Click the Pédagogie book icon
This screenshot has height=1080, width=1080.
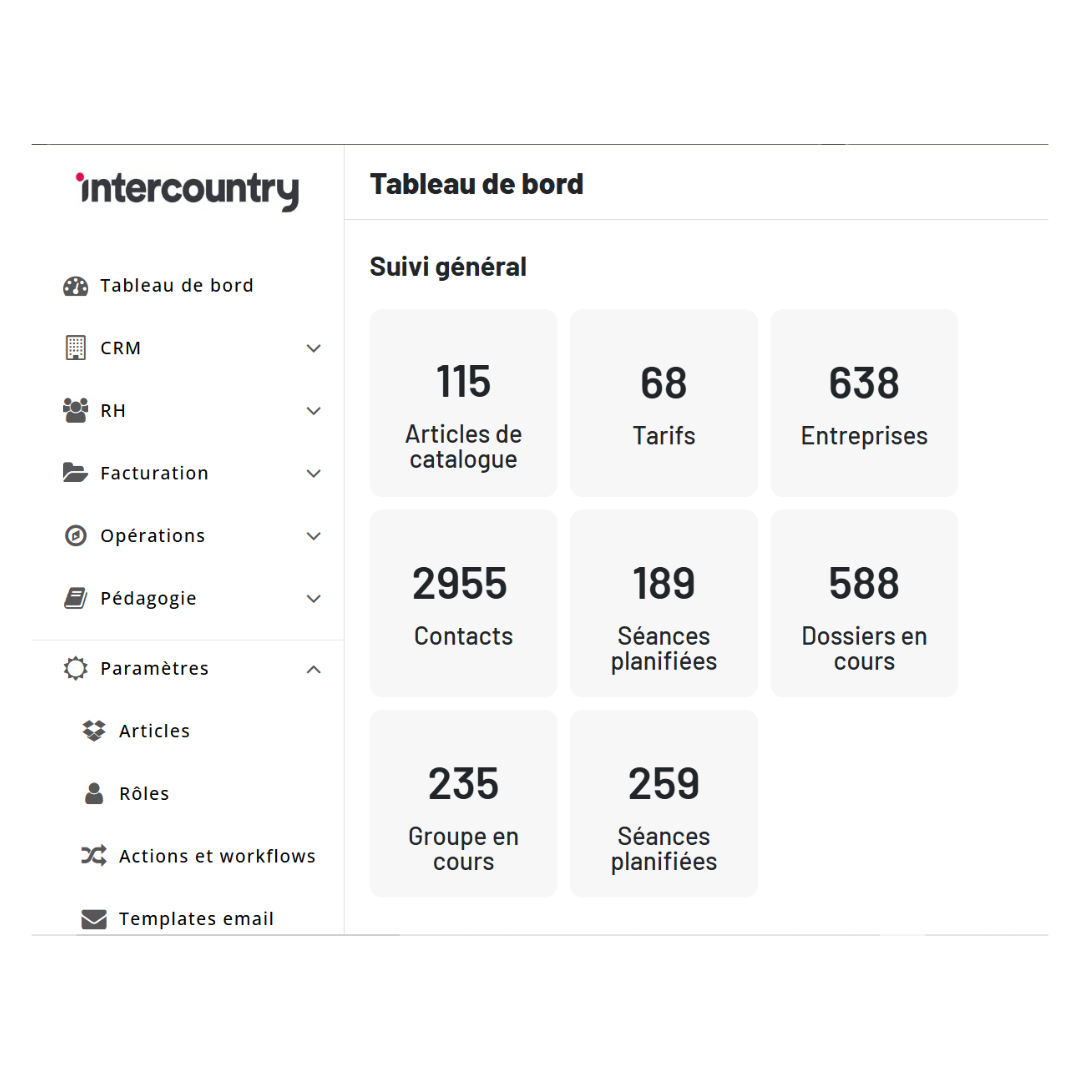[75, 598]
